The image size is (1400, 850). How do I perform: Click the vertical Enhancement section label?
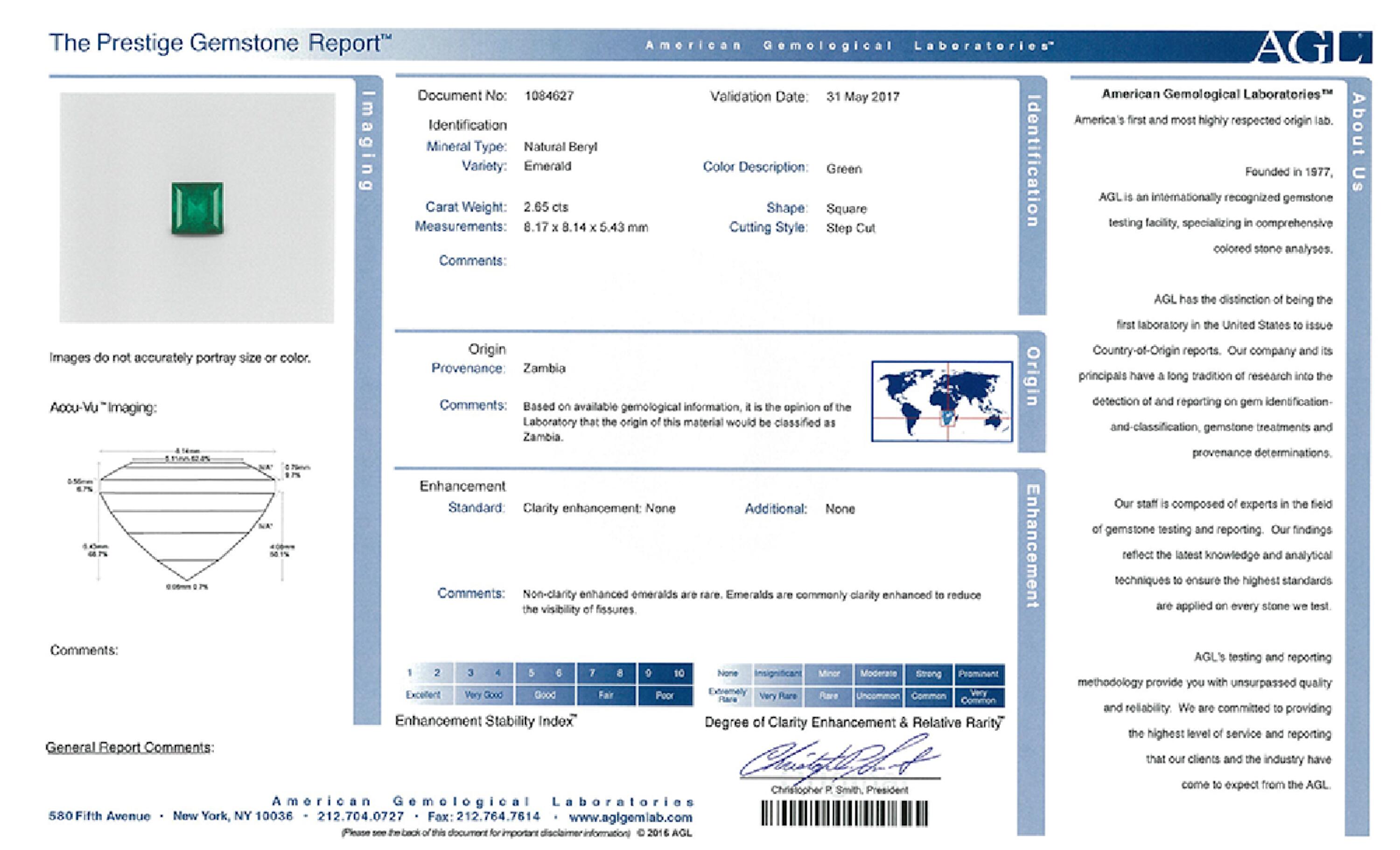(x=1032, y=545)
